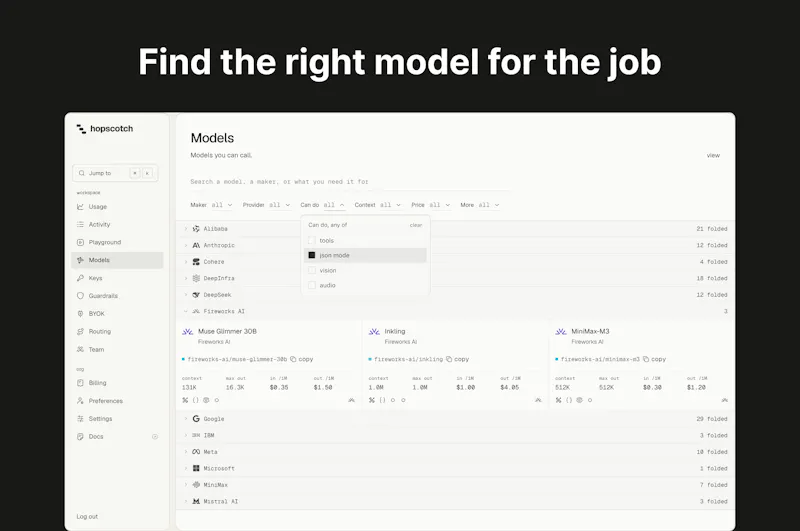
Task: Open Guardrails shield icon
Action: pos(80,296)
